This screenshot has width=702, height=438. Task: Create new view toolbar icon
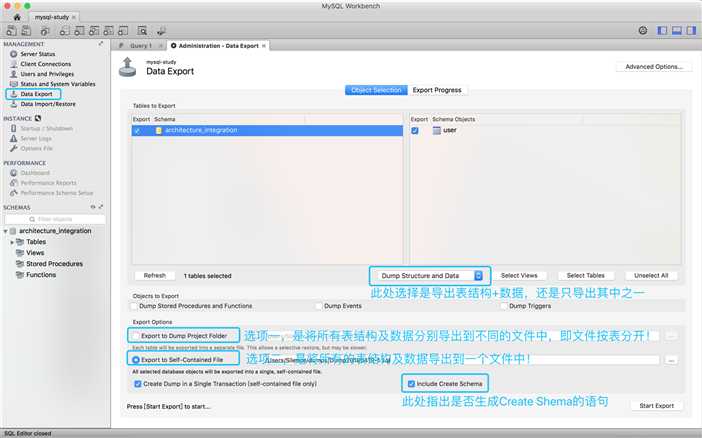point(94,31)
